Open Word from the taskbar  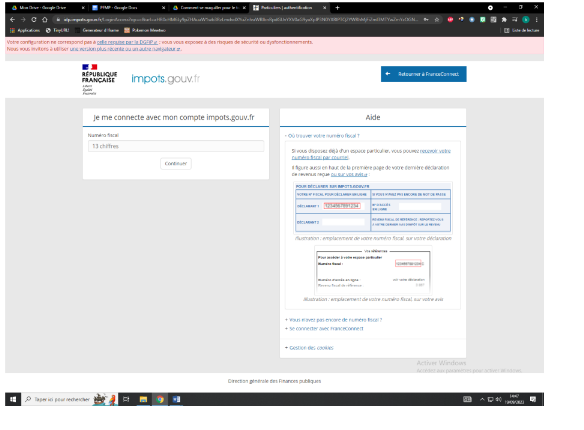click(177, 399)
